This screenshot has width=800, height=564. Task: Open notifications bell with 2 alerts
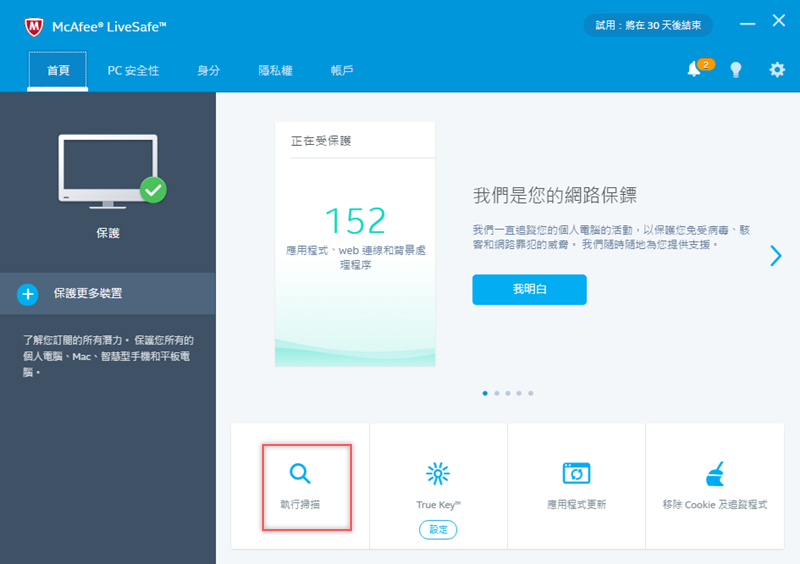tap(699, 68)
